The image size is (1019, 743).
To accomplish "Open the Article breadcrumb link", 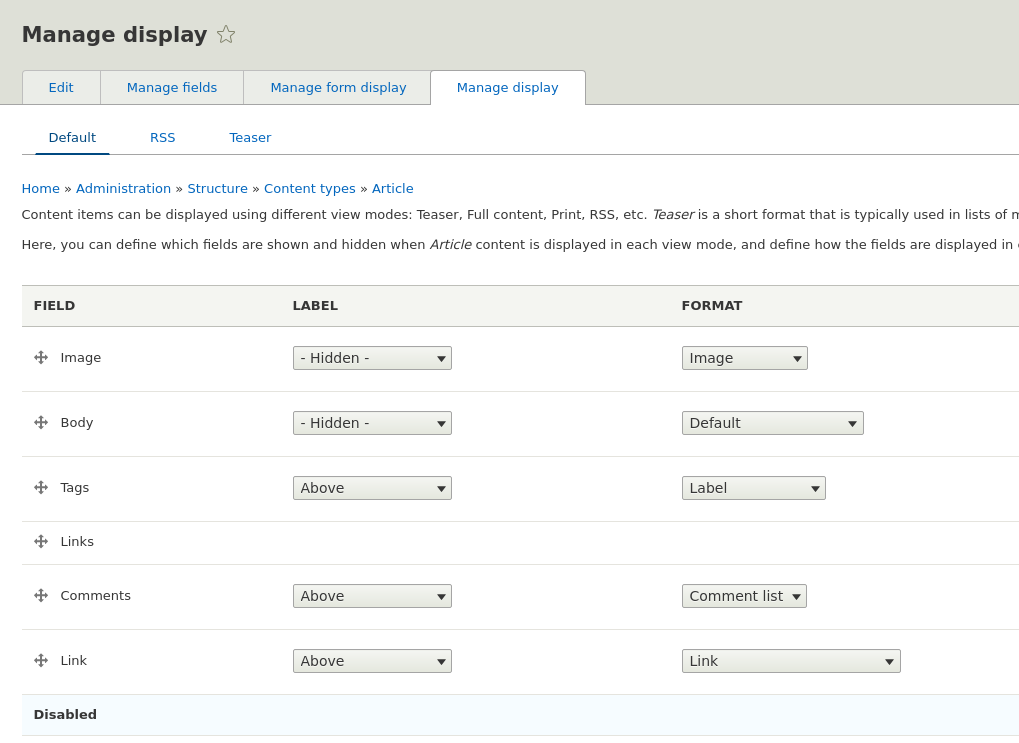I will click(393, 189).
